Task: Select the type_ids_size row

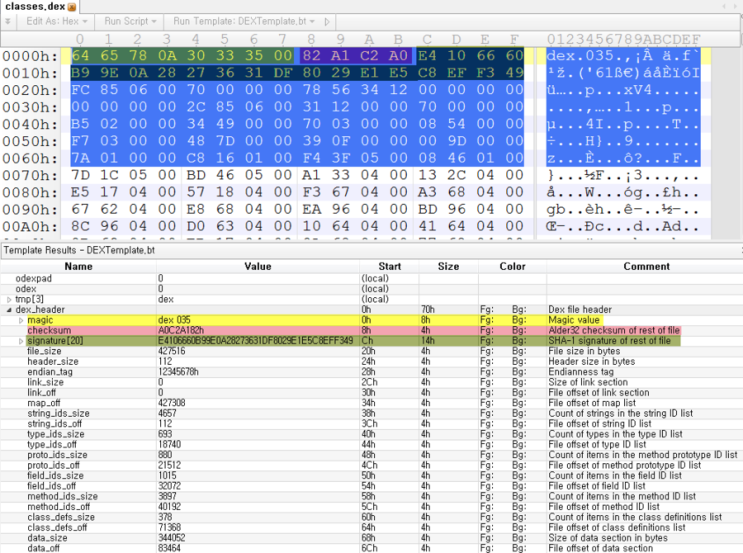Action: [x=372, y=435]
